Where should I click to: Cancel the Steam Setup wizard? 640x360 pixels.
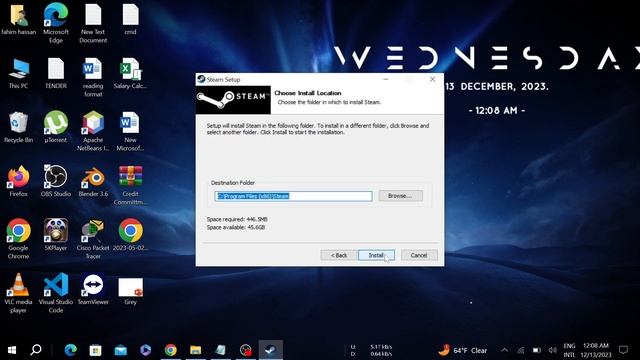(419, 255)
